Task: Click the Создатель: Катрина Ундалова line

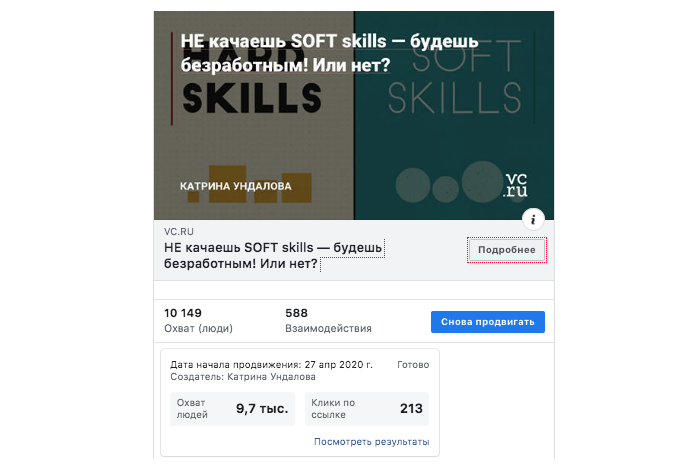Action: click(243, 377)
